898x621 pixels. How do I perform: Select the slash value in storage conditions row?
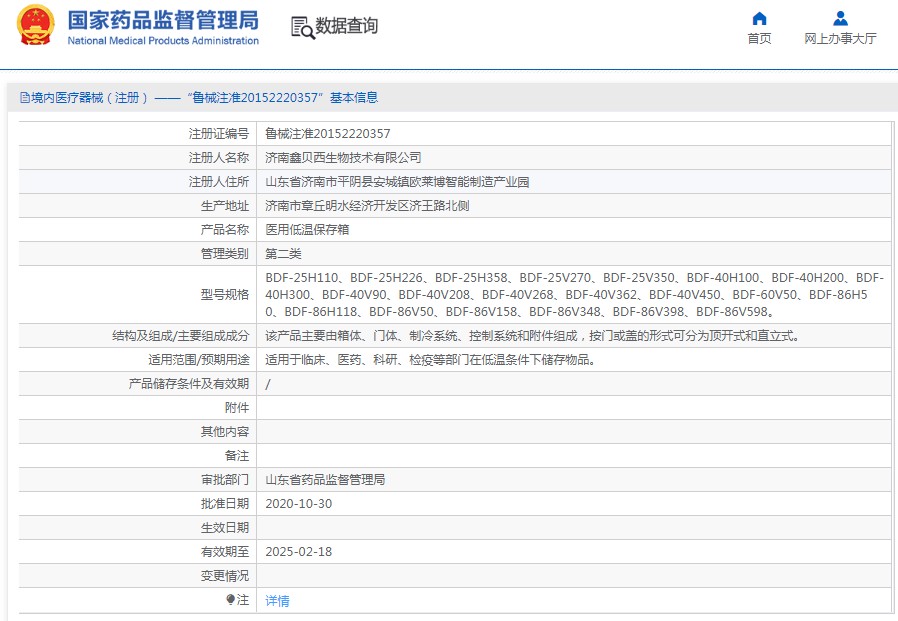click(268, 384)
